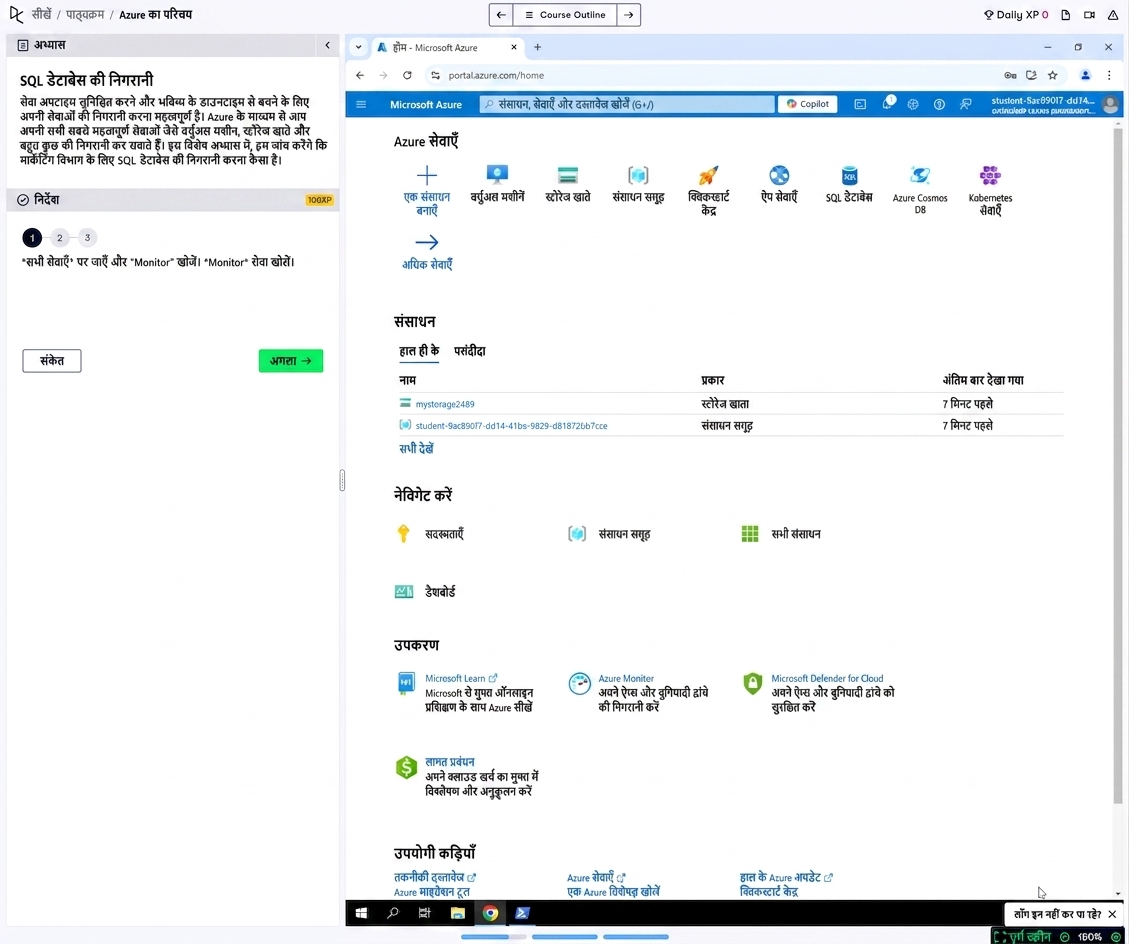
Task: Click the Dashboard chart icon
Action: tap(404, 591)
